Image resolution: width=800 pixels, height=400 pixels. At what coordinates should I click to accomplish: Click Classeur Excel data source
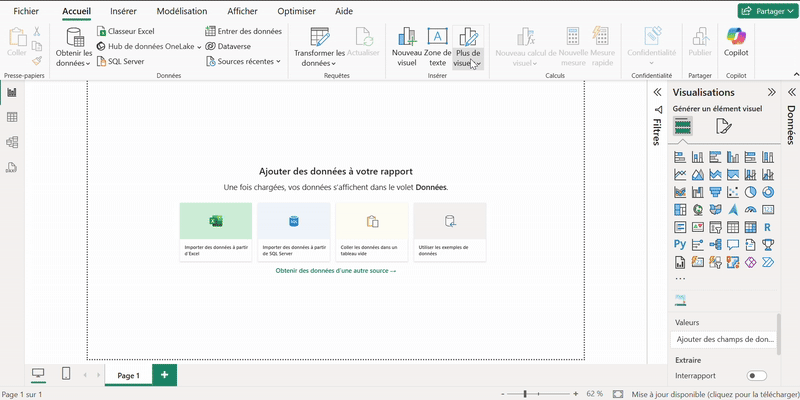(126, 31)
